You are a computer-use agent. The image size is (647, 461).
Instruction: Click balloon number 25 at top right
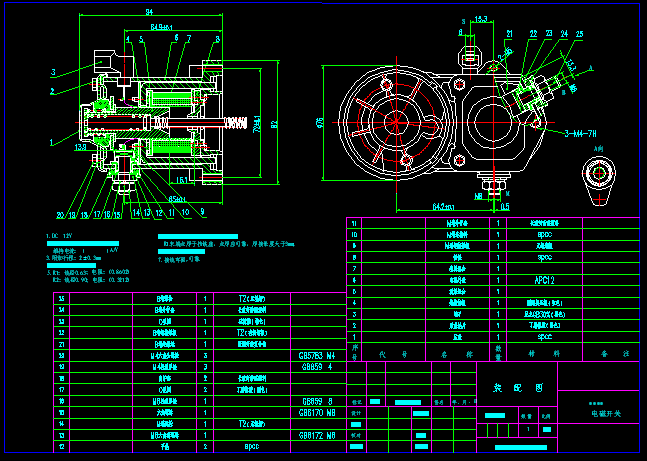pyautogui.click(x=578, y=33)
